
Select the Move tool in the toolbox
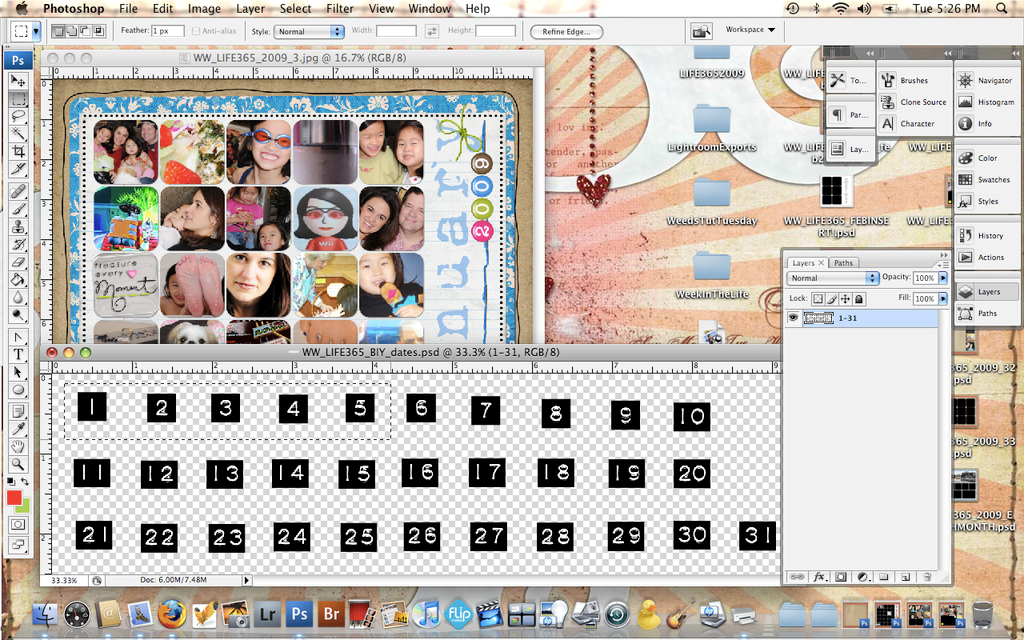coord(18,81)
